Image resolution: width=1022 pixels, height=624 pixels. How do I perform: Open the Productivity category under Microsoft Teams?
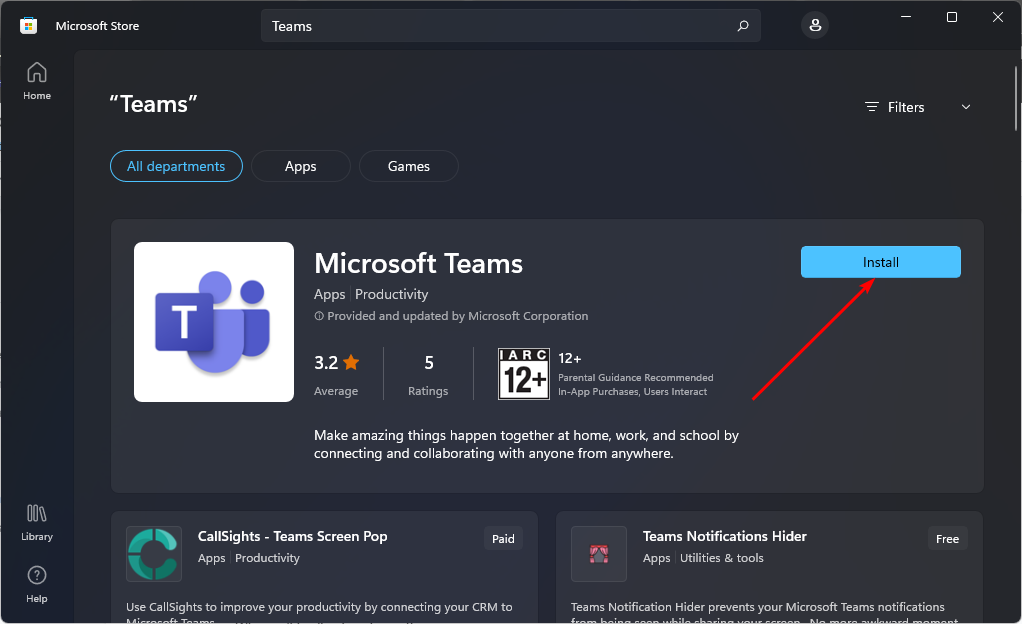391,294
